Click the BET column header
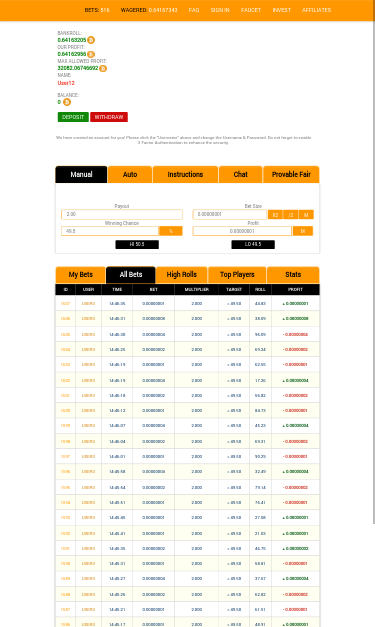Image resolution: width=375 pixels, height=627 pixels. coord(154,290)
